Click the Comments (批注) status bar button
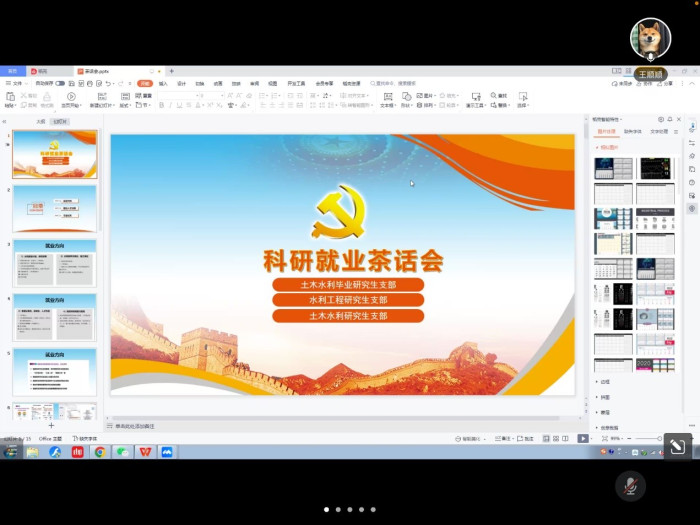This screenshot has width=700, height=525. point(525,439)
